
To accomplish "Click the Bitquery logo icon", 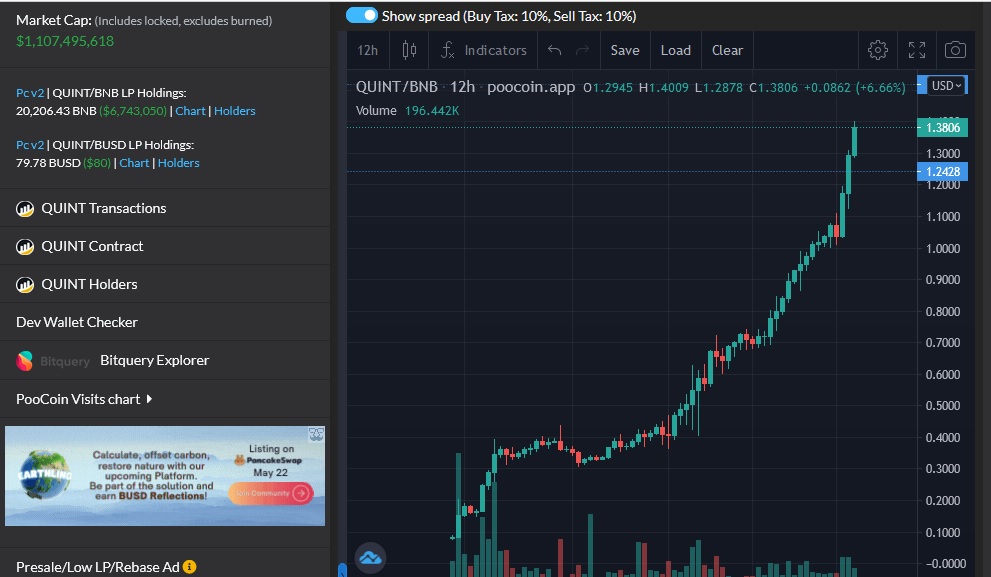I will (25, 361).
